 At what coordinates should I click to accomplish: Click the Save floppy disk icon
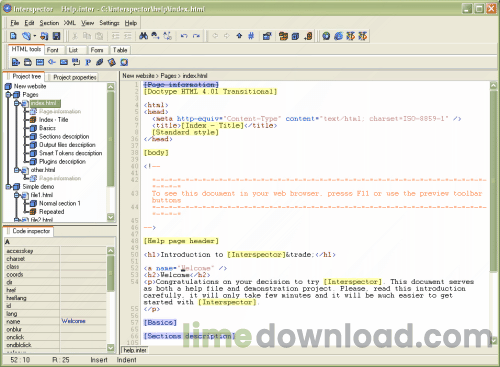(x=57, y=36)
